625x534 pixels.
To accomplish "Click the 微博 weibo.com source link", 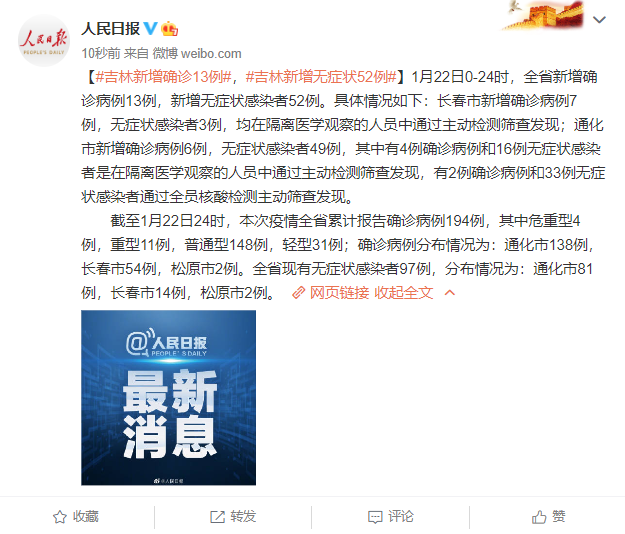I will click(x=197, y=53).
